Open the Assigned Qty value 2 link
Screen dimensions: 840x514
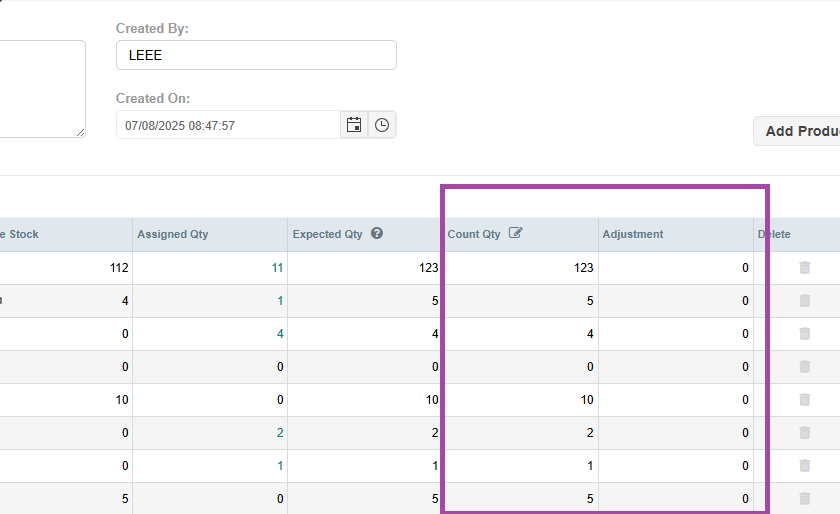point(280,433)
